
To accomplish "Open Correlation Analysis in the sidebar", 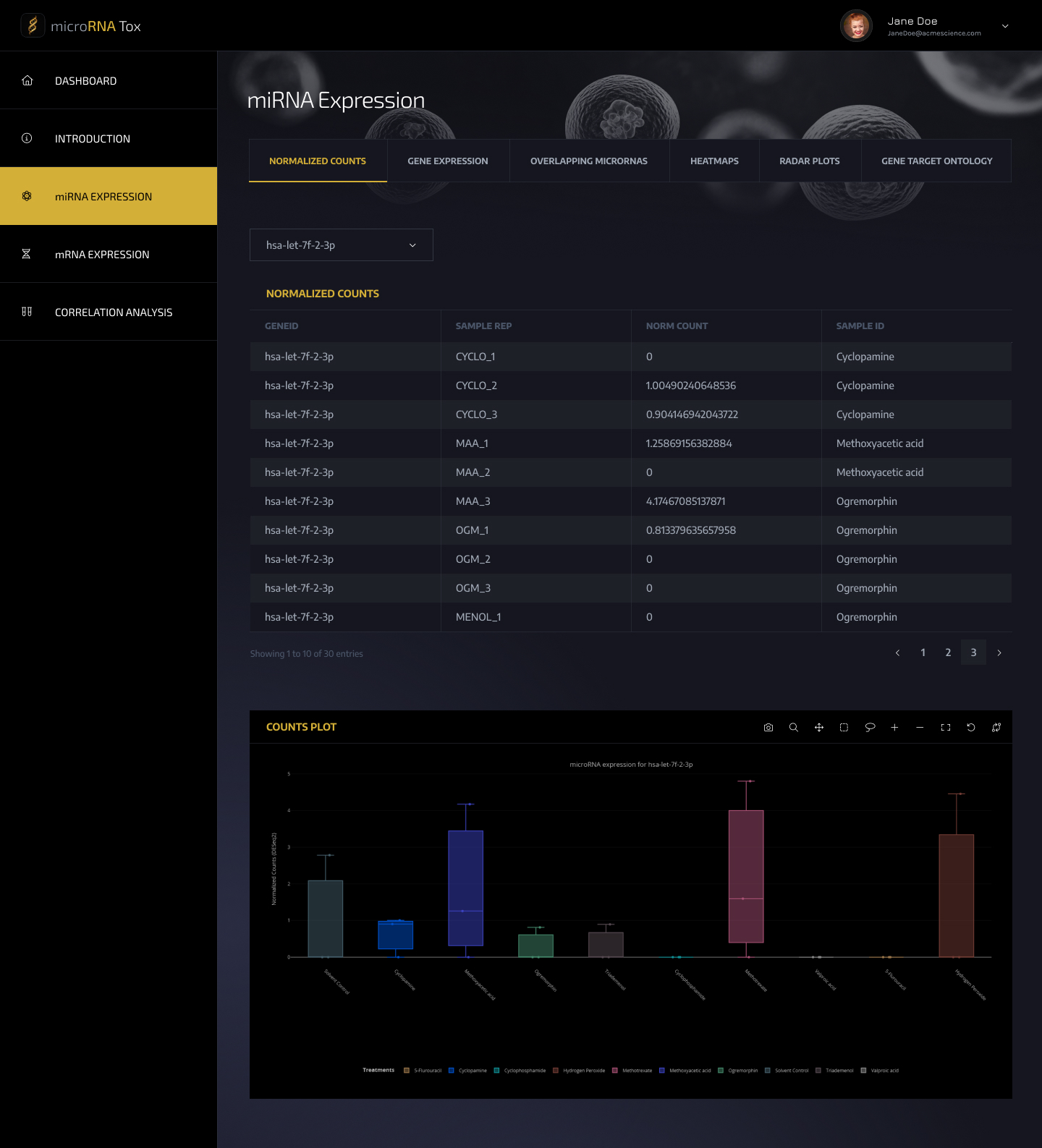I will tap(114, 312).
